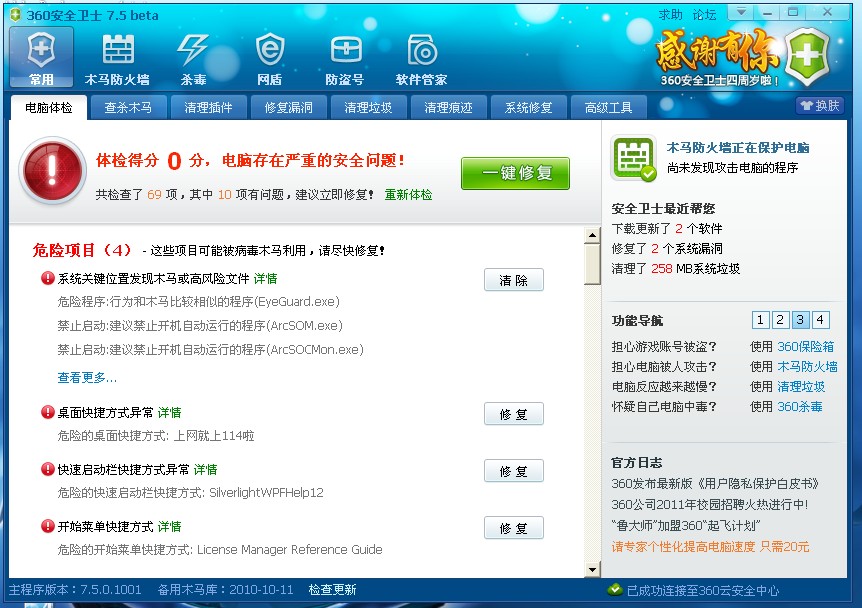Open 详情 link for 系统关键位置发现木马
The image size is (862, 608).
(x=266, y=279)
